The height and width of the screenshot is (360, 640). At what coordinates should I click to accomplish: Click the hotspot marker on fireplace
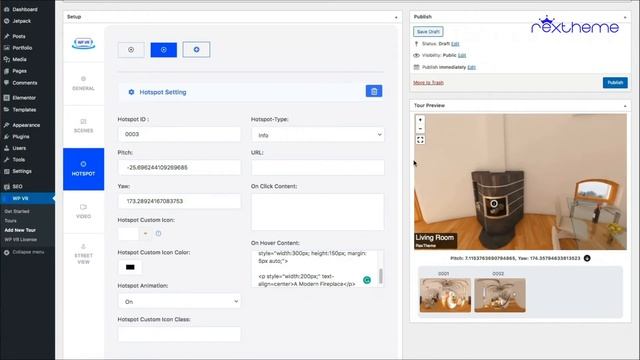coord(494,203)
